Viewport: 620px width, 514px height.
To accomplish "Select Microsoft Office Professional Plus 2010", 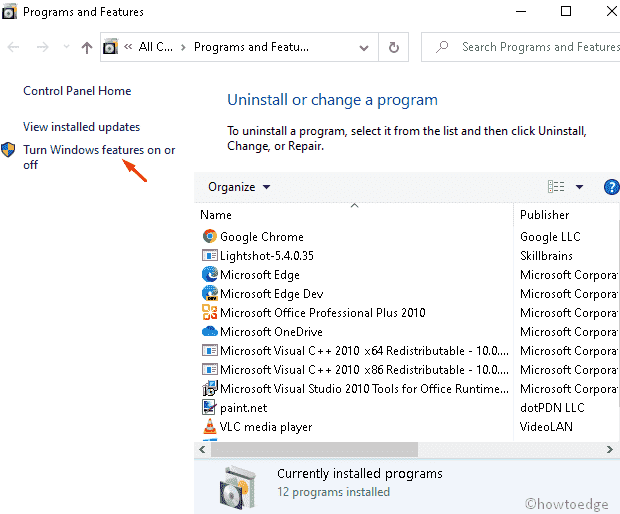I will [323, 312].
